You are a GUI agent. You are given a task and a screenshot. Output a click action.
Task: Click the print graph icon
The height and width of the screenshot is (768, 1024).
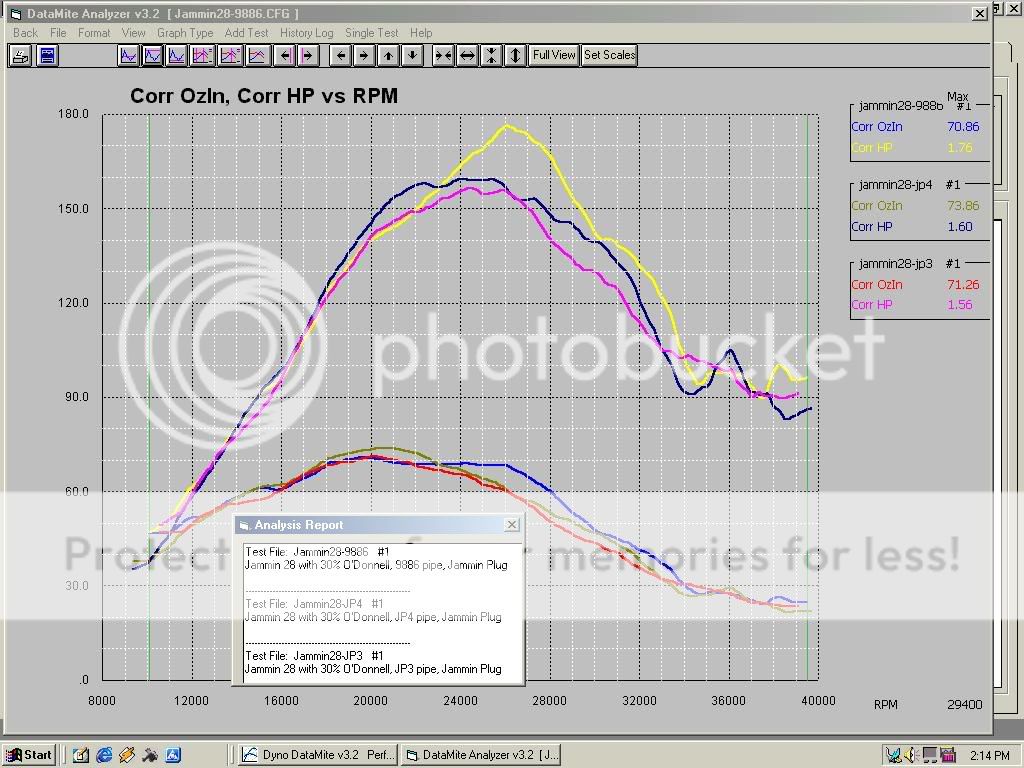click(x=20, y=55)
